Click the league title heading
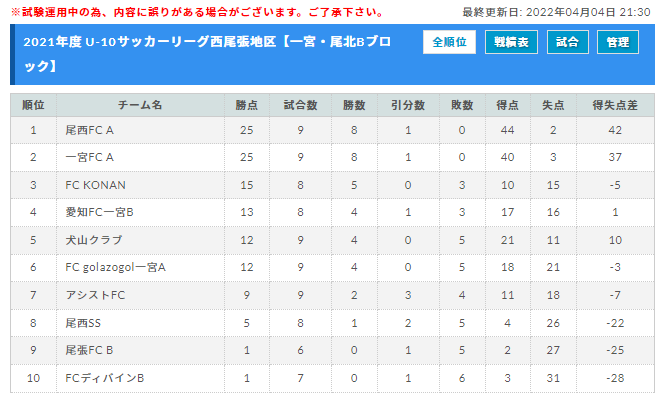This screenshot has width=661, height=400. point(207,54)
